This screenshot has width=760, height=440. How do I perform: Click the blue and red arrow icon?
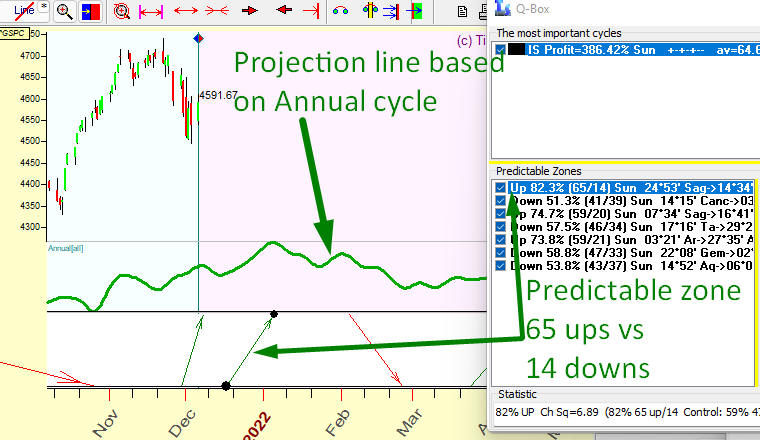(91, 11)
